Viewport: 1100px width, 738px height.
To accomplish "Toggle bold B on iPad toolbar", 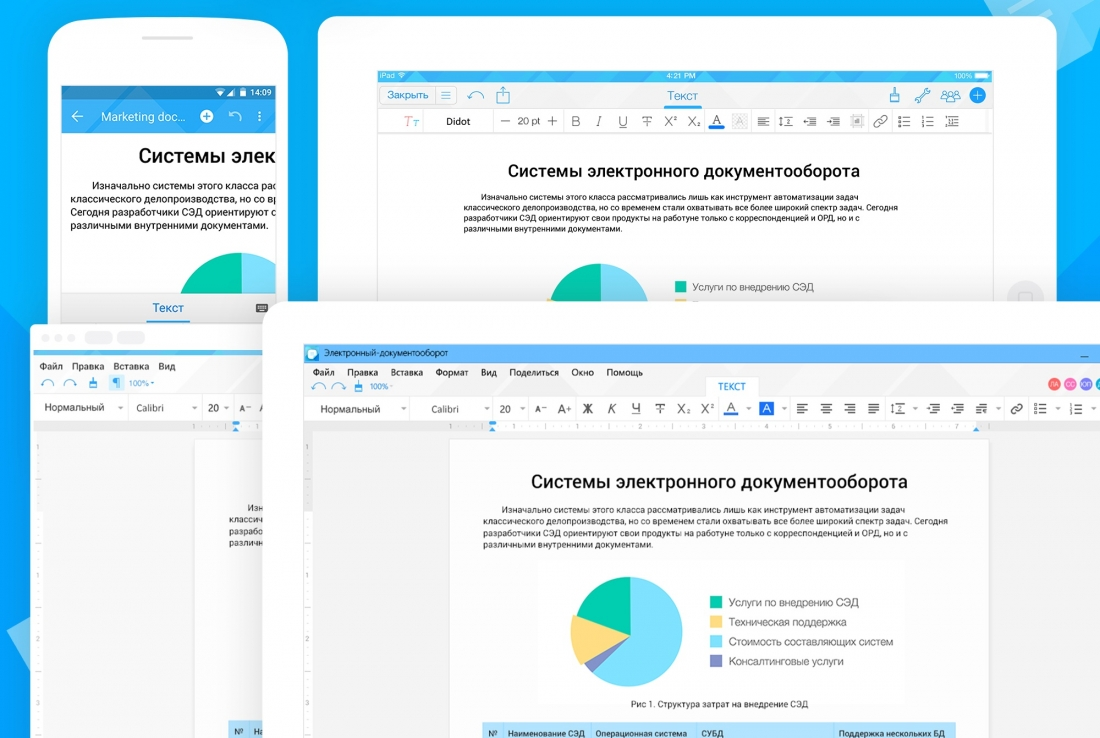I will [576, 121].
